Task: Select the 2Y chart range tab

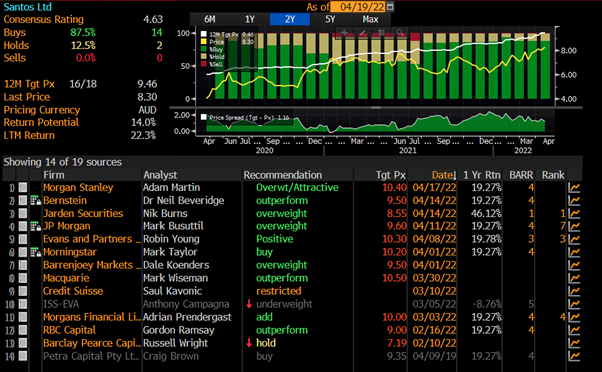Action: tap(290, 19)
